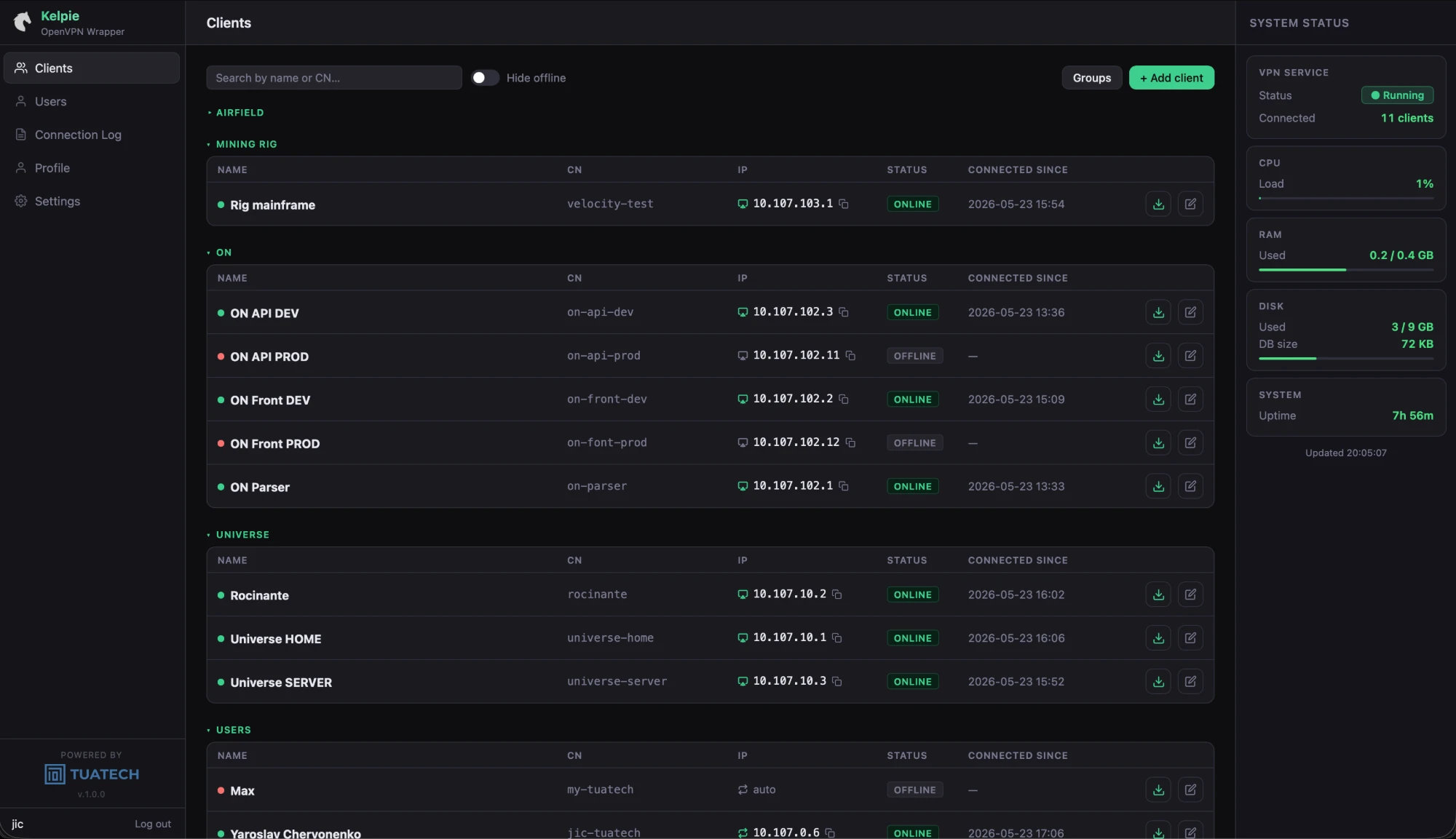
Task: Copy IP 10.107.102.11 to clipboard
Action: pyautogui.click(x=850, y=356)
